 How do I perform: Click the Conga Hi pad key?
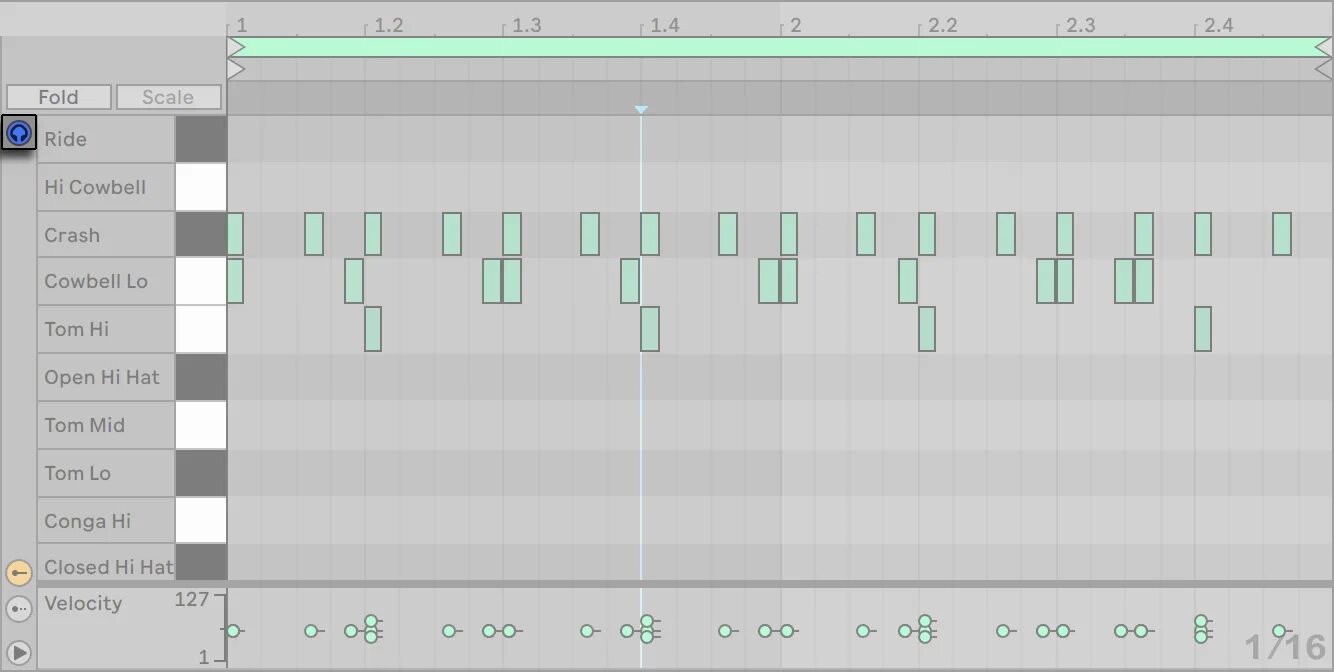click(x=201, y=521)
